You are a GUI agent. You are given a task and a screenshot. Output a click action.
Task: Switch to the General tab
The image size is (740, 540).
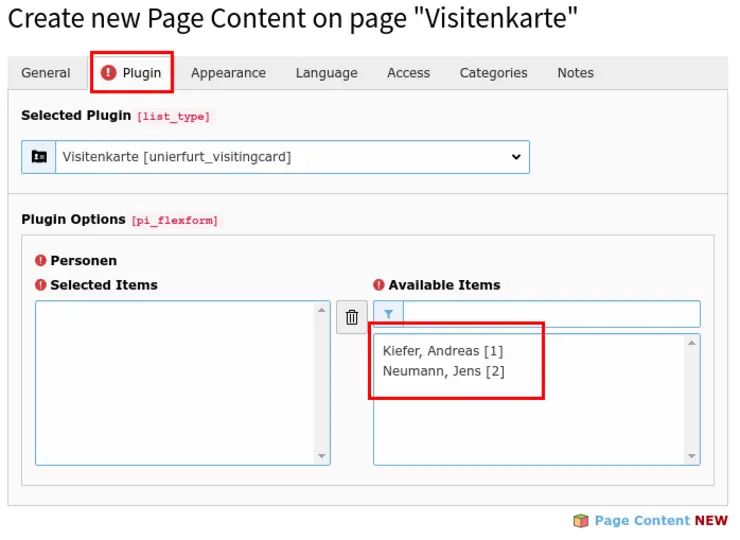[x=46, y=73]
